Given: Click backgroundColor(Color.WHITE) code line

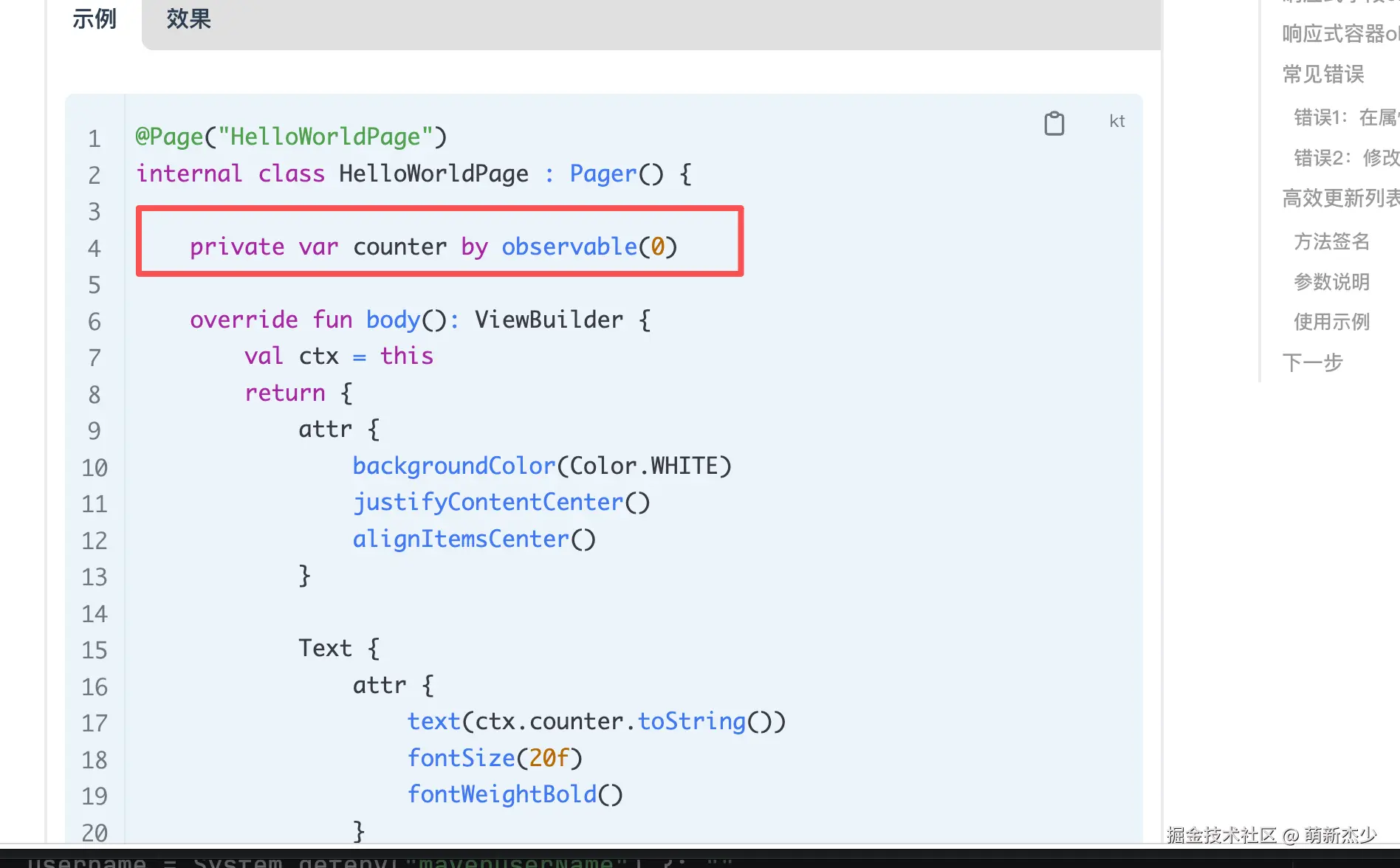Looking at the screenshot, I should [542, 466].
